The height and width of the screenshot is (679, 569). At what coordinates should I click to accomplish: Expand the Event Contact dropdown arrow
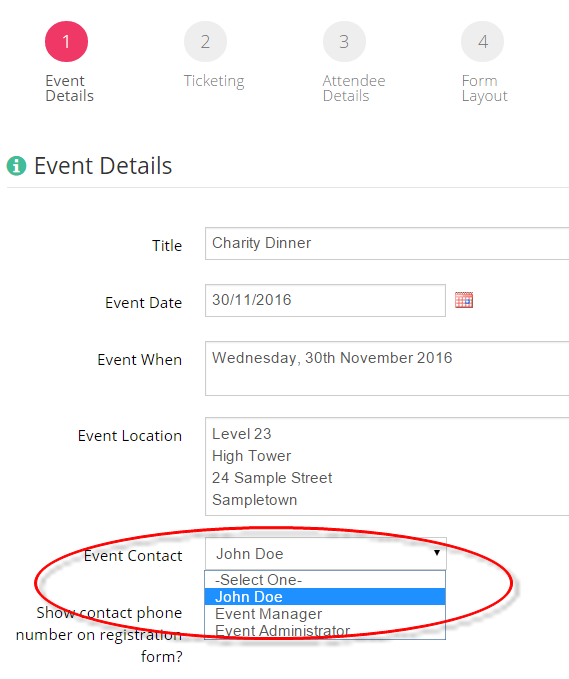pyautogui.click(x=437, y=553)
